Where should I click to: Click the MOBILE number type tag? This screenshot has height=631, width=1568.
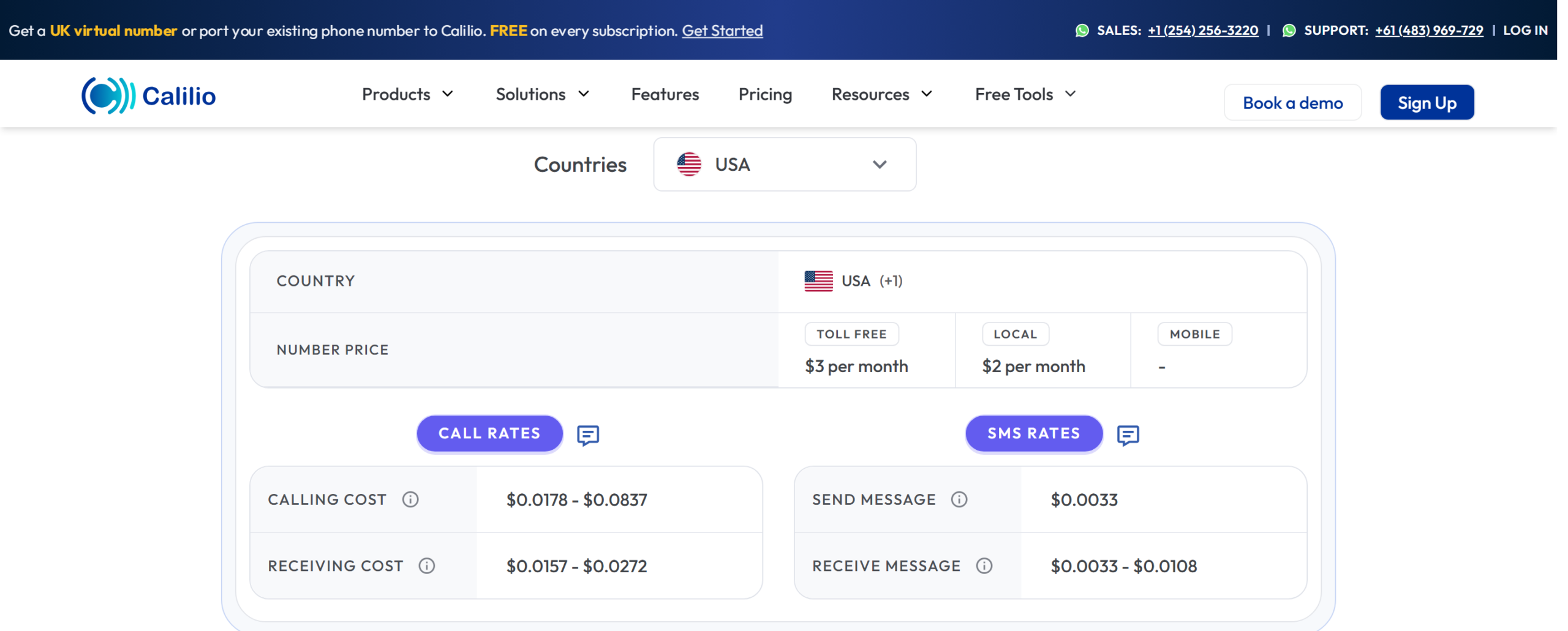(1194, 334)
